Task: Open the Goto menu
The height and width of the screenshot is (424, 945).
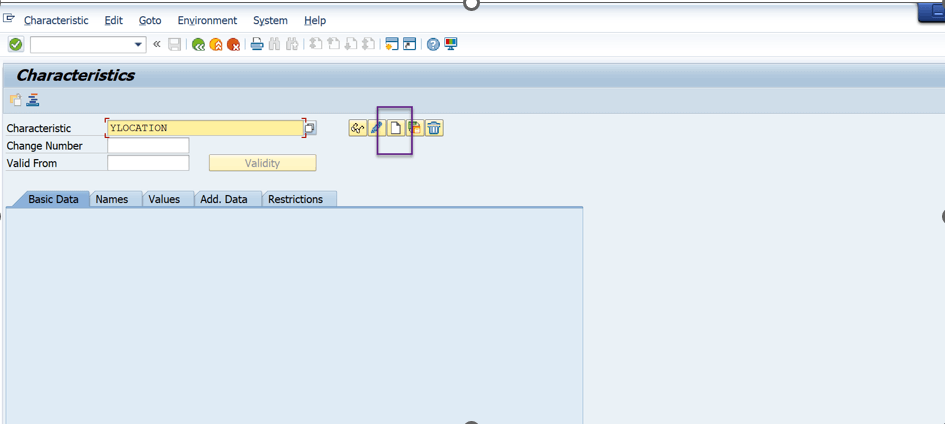Action: tap(150, 20)
